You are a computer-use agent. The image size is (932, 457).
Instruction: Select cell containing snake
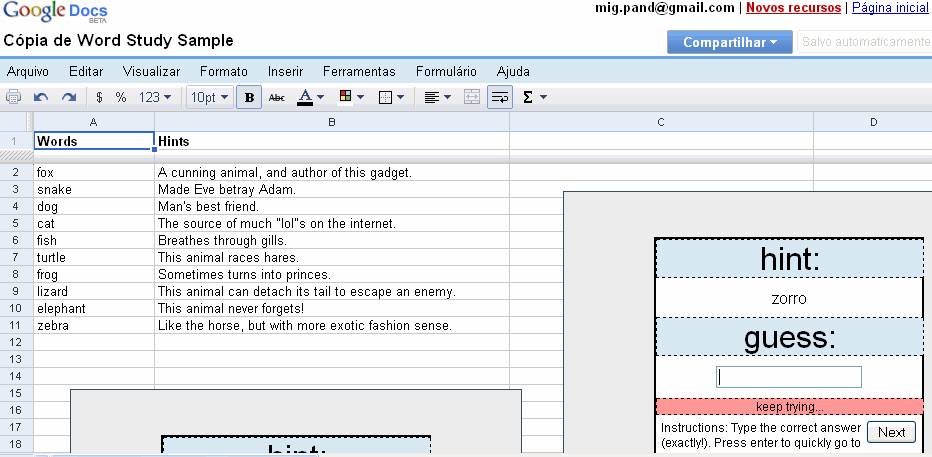tap(94, 190)
